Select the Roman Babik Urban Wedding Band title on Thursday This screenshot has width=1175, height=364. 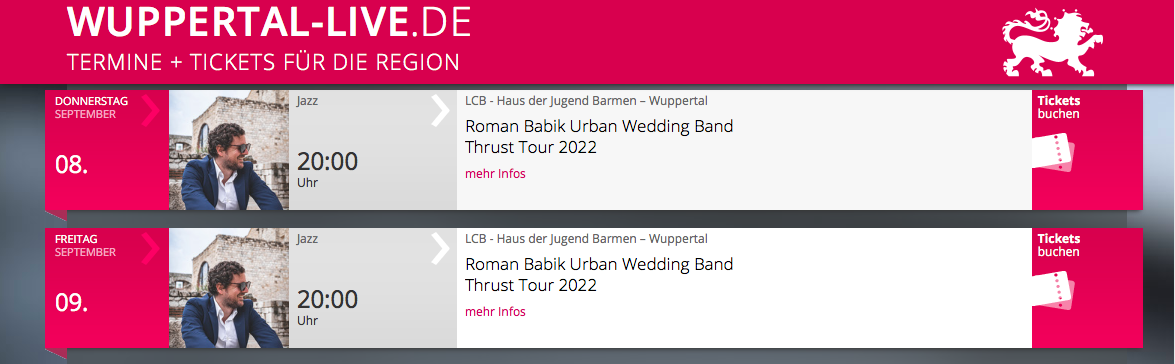tap(599, 126)
